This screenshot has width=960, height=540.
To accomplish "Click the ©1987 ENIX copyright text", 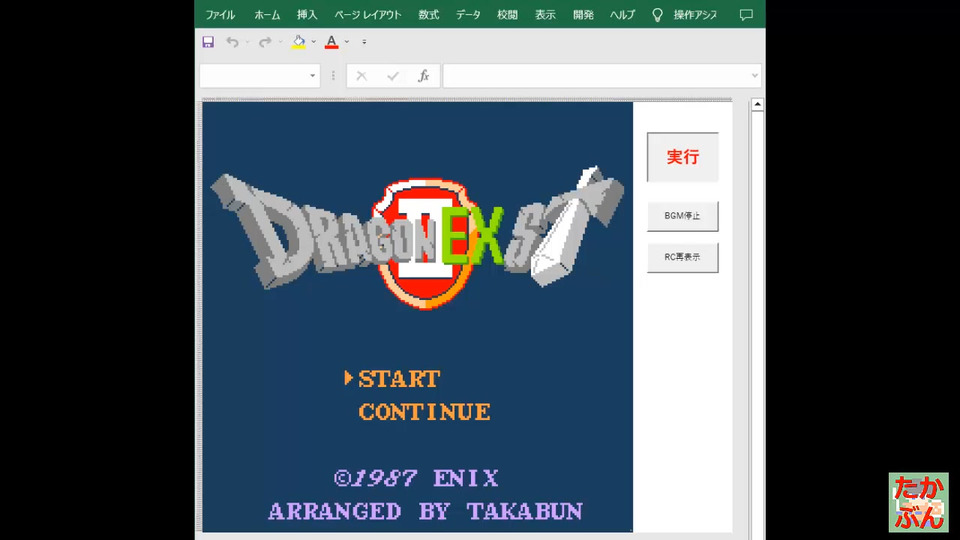I will pos(416,478).
